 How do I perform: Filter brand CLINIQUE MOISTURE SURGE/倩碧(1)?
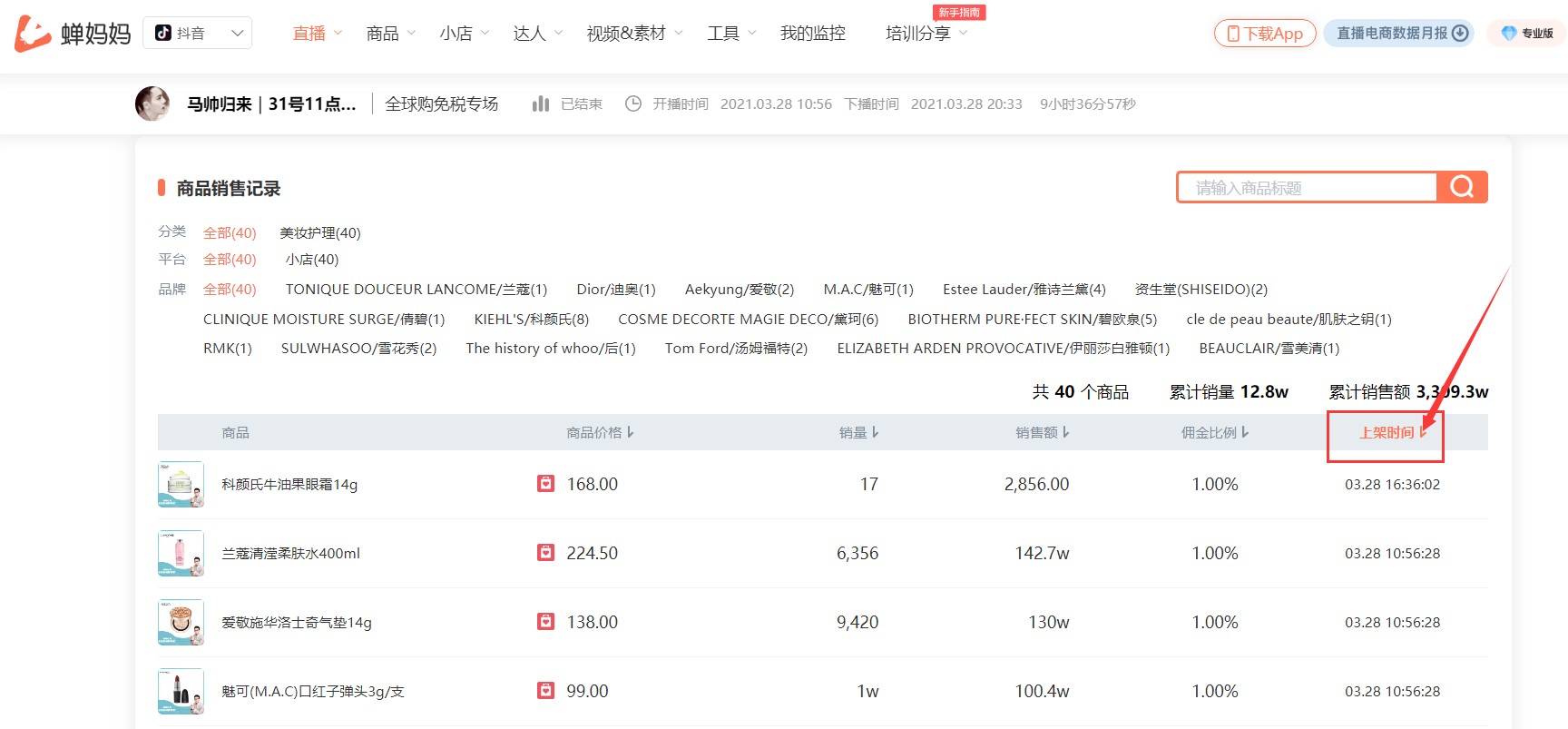tap(324, 320)
